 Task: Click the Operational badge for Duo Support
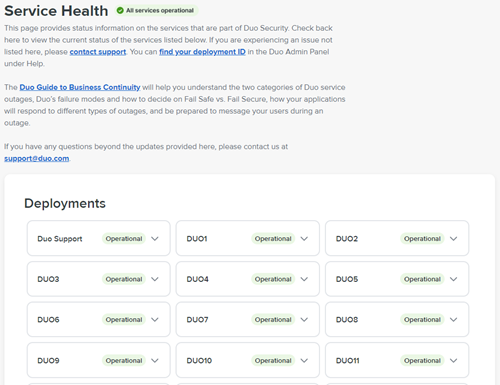tap(124, 239)
